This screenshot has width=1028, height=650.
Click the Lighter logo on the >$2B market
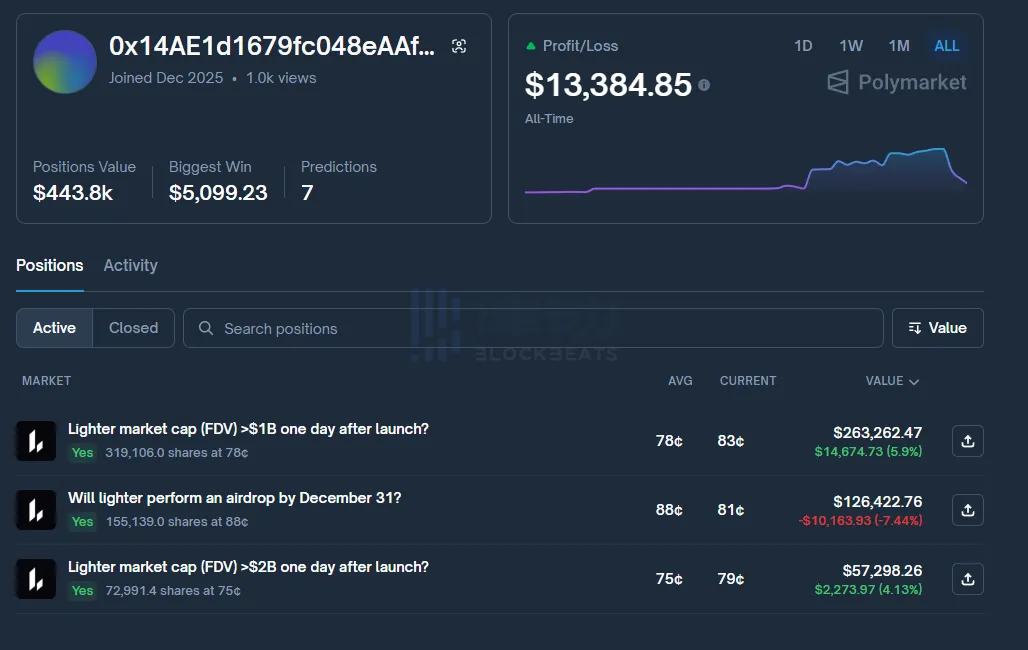pos(36,579)
